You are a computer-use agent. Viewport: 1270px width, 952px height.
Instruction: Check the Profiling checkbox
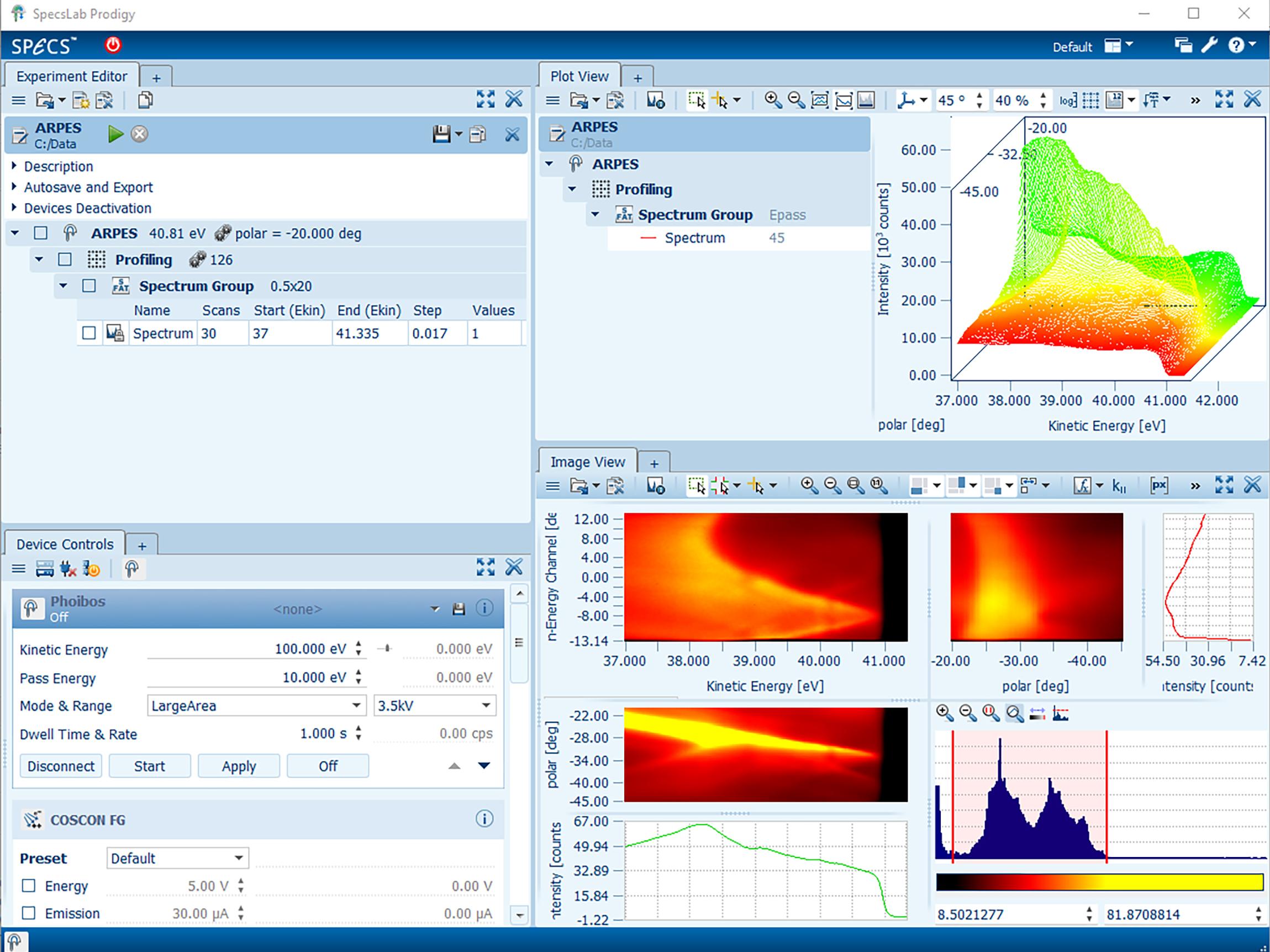(x=65, y=260)
